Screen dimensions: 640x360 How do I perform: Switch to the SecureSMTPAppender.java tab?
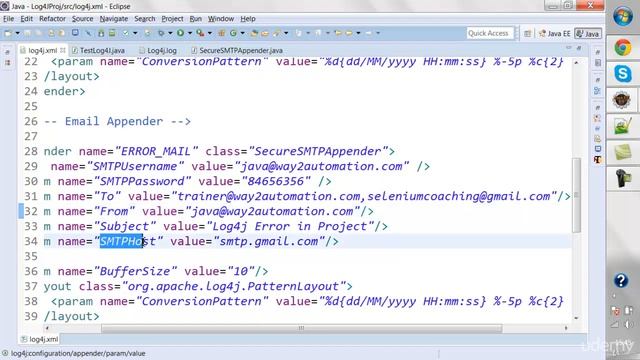point(237,51)
